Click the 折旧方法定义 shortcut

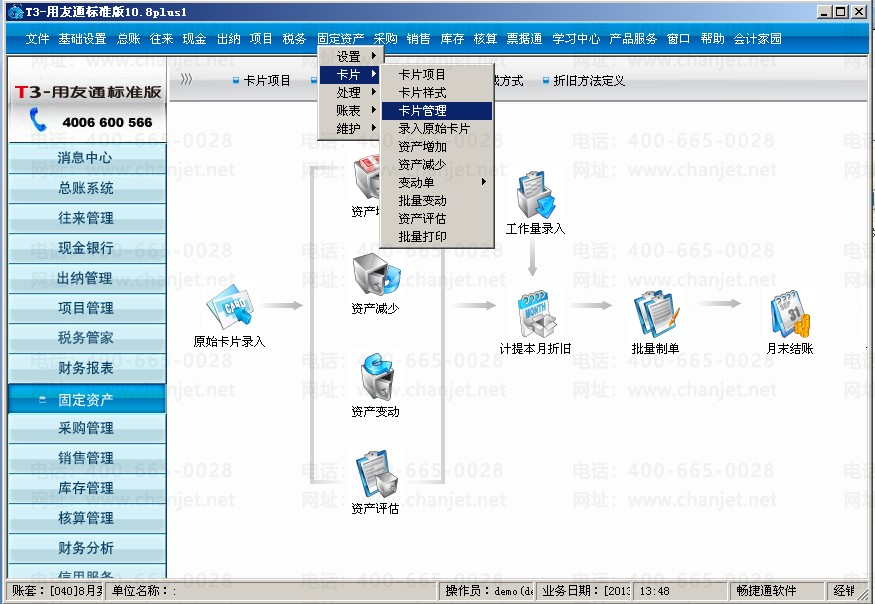(x=584, y=80)
